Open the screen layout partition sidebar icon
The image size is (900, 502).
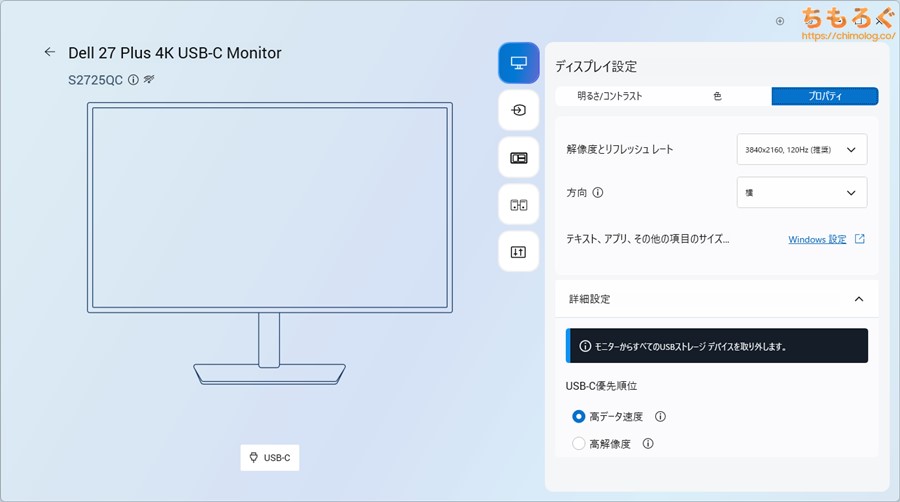click(518, 158)
